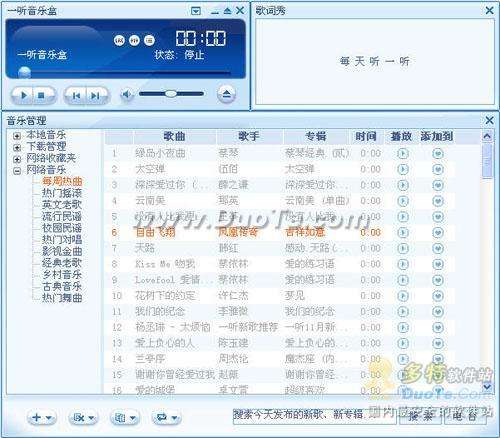The image size is (500, 438).
Task: Click play icon on the 天路 row
Action: click(x=403, y=248)
